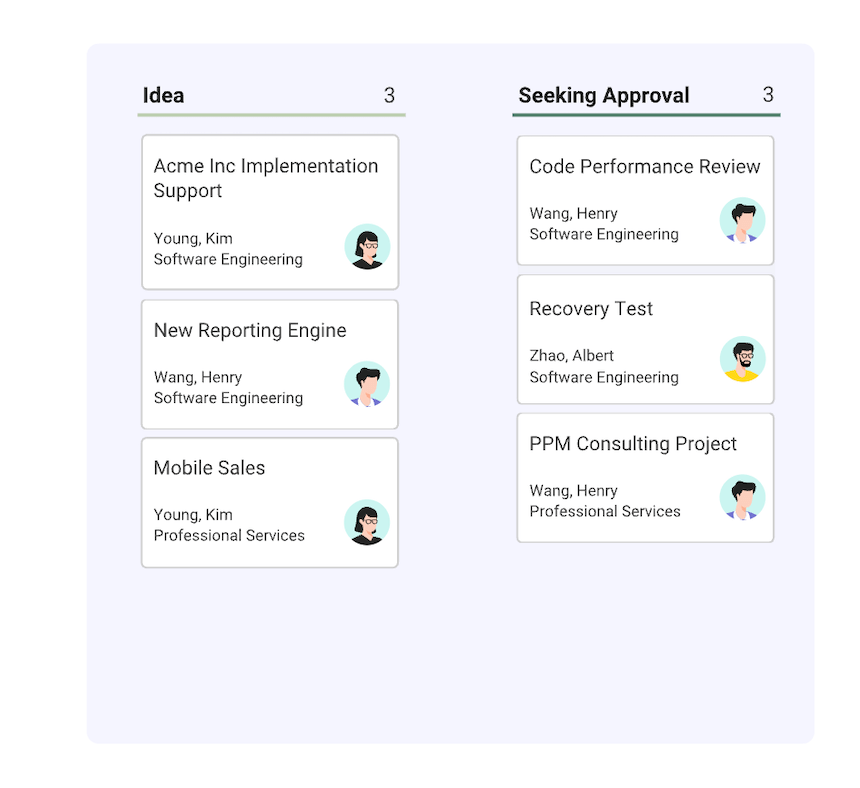
Task: Open the Recovery Test card title
Action: pos(591,309)
